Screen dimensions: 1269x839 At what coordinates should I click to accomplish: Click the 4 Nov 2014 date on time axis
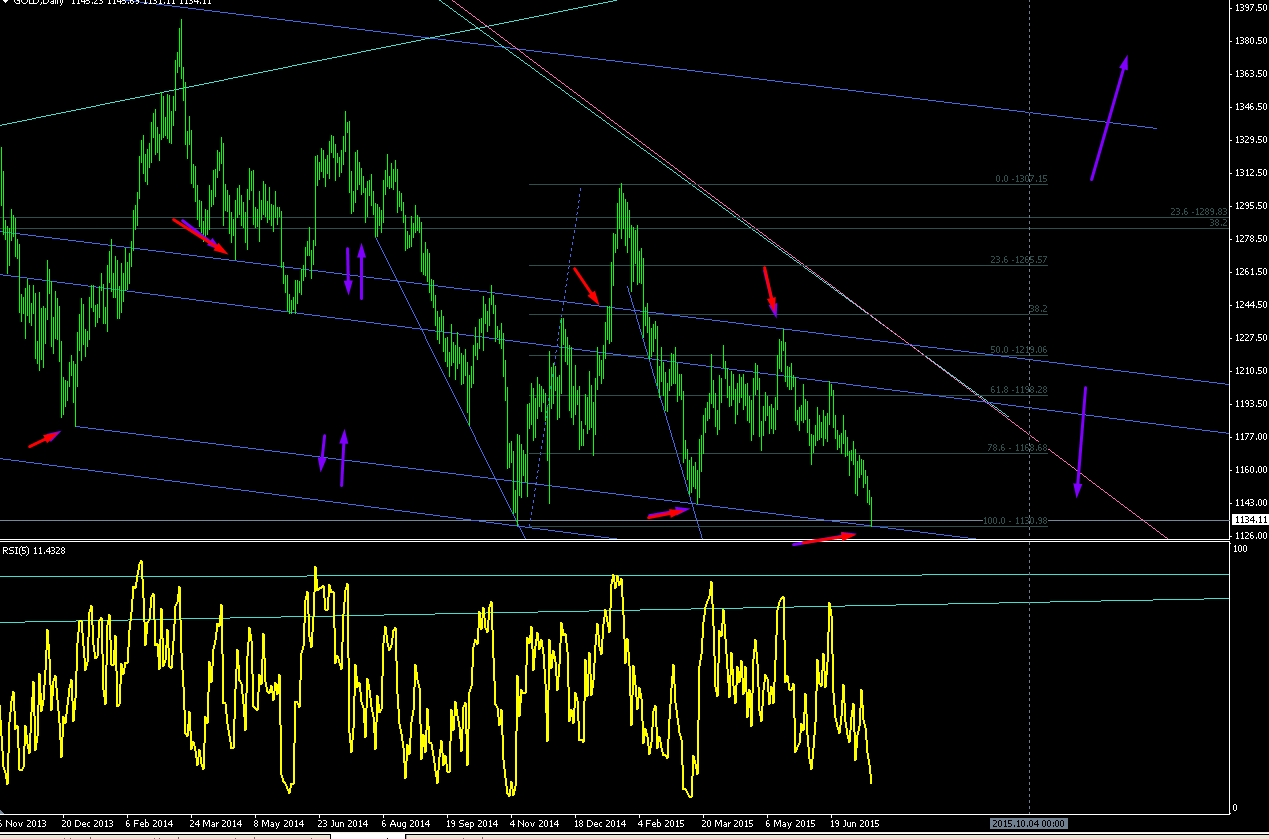(534, 823)
